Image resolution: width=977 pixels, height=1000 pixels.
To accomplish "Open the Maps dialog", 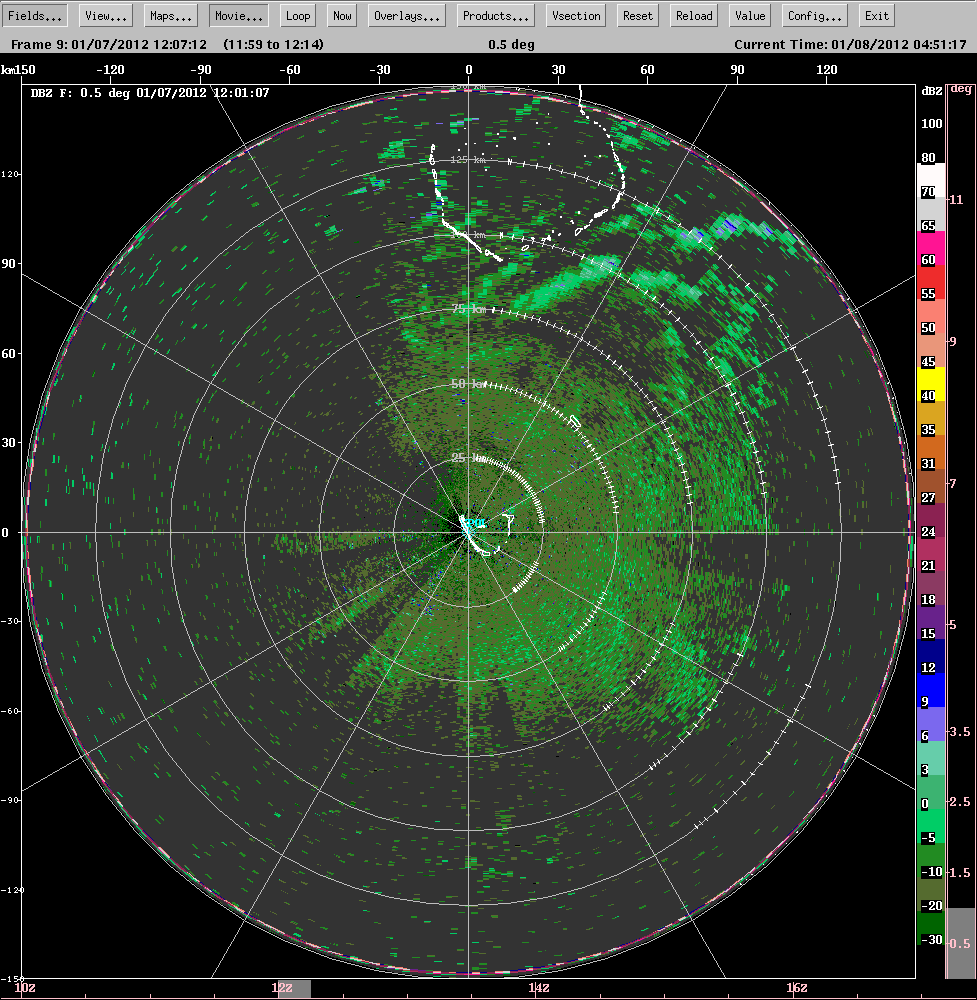I will point(169,15).
